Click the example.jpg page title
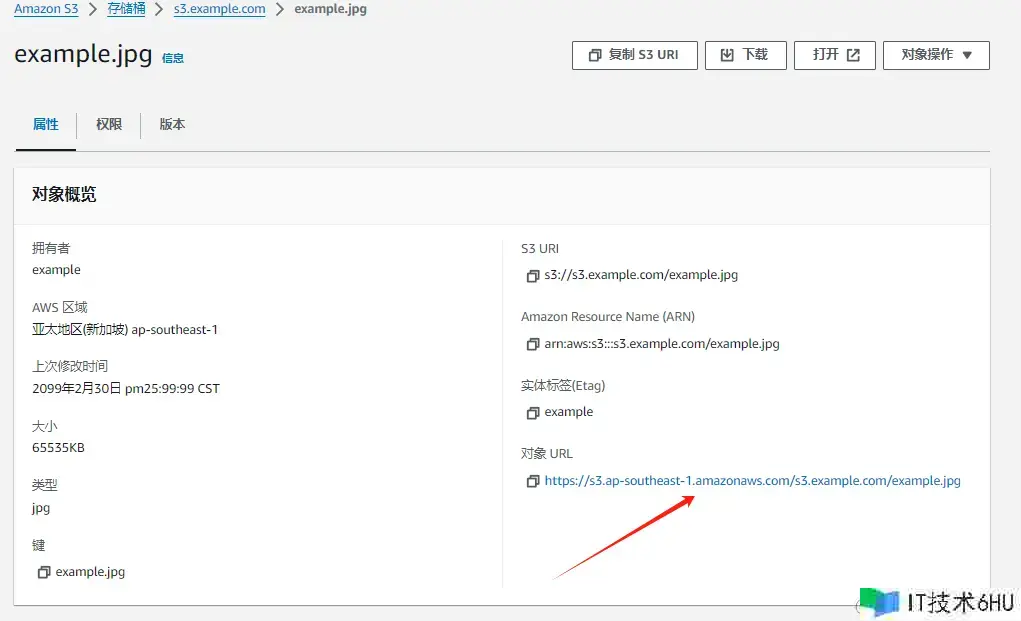This screenshot has height=621, width=1021. click(x=83, y=54)
